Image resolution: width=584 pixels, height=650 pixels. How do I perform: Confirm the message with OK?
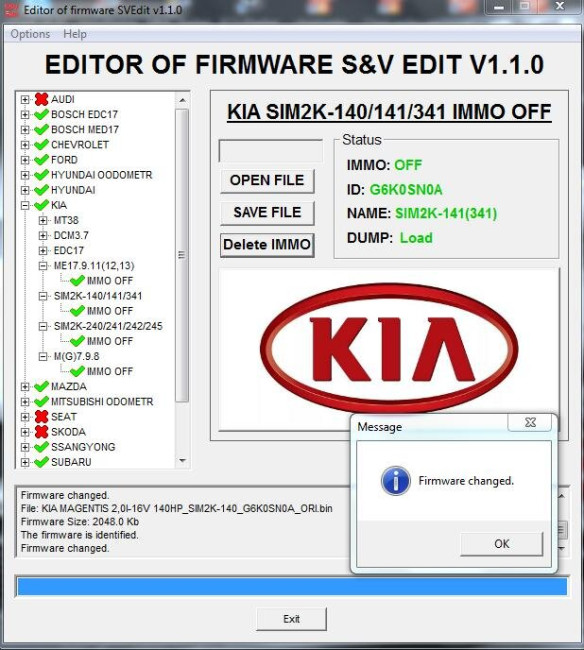click(x=502, y=544)
